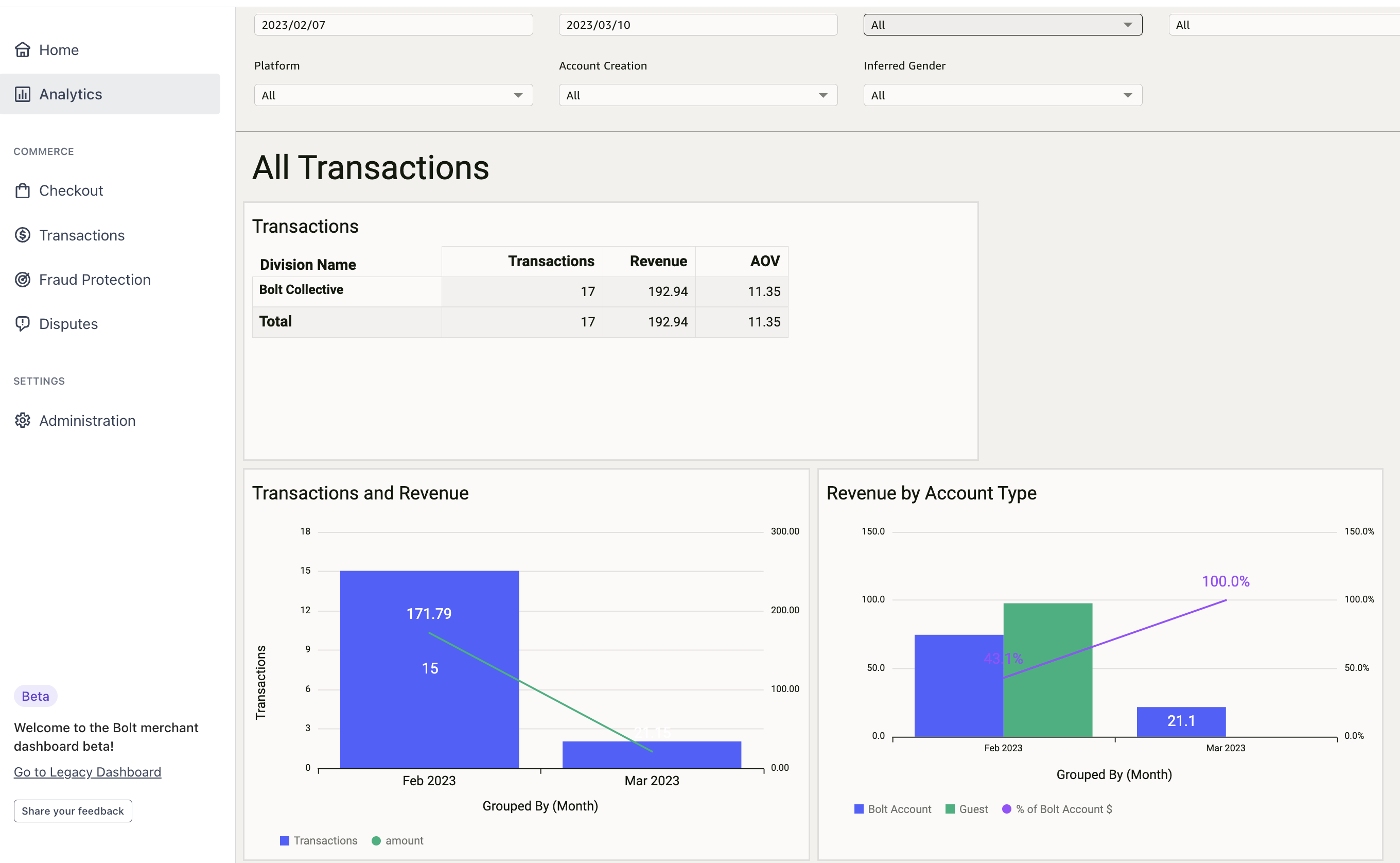1400x863 pixels.
Task: Toggle Transactions legend blue swatch
Action: click(285, 841)
